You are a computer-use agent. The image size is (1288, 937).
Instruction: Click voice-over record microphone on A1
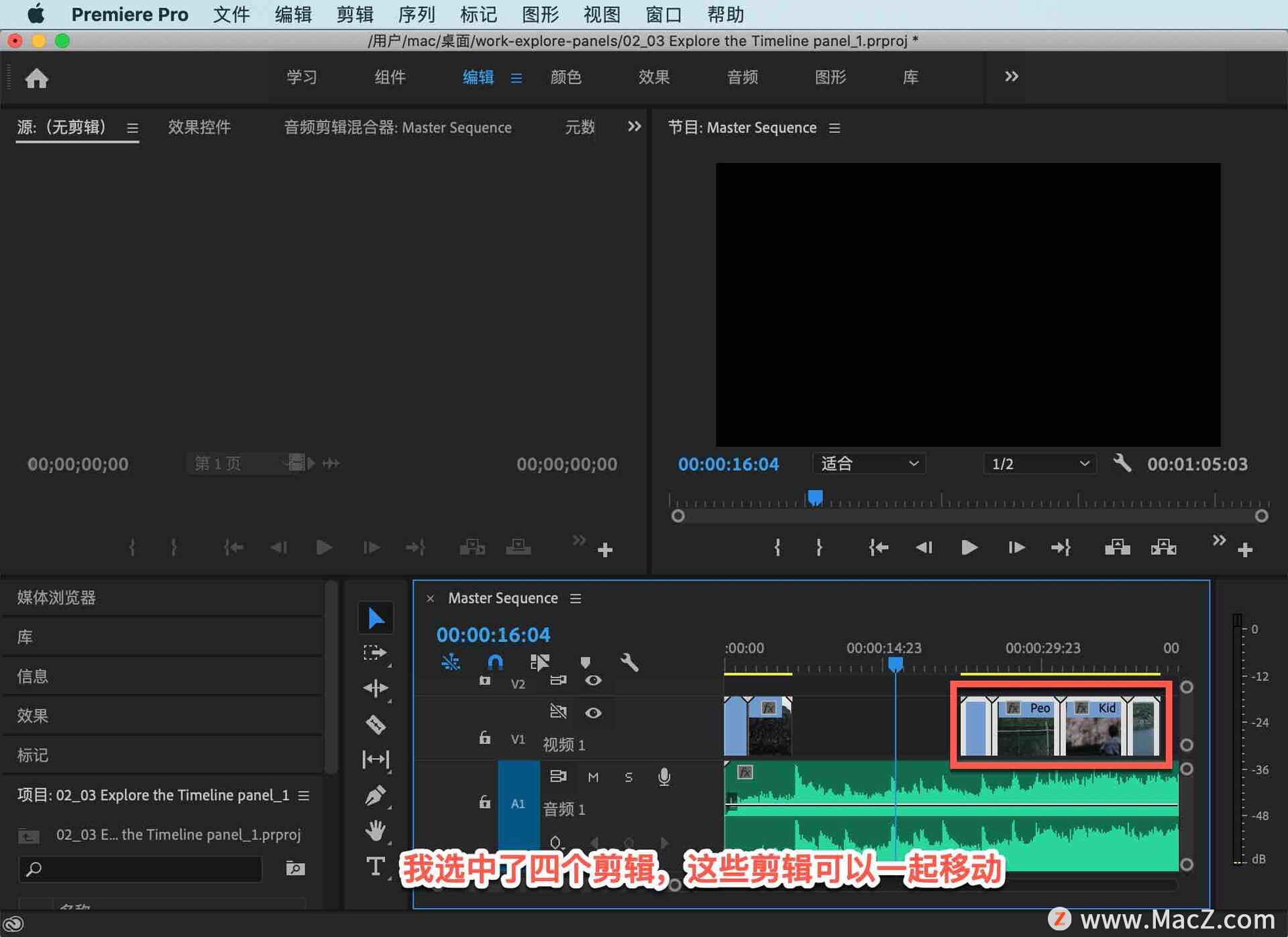(663, 777)
